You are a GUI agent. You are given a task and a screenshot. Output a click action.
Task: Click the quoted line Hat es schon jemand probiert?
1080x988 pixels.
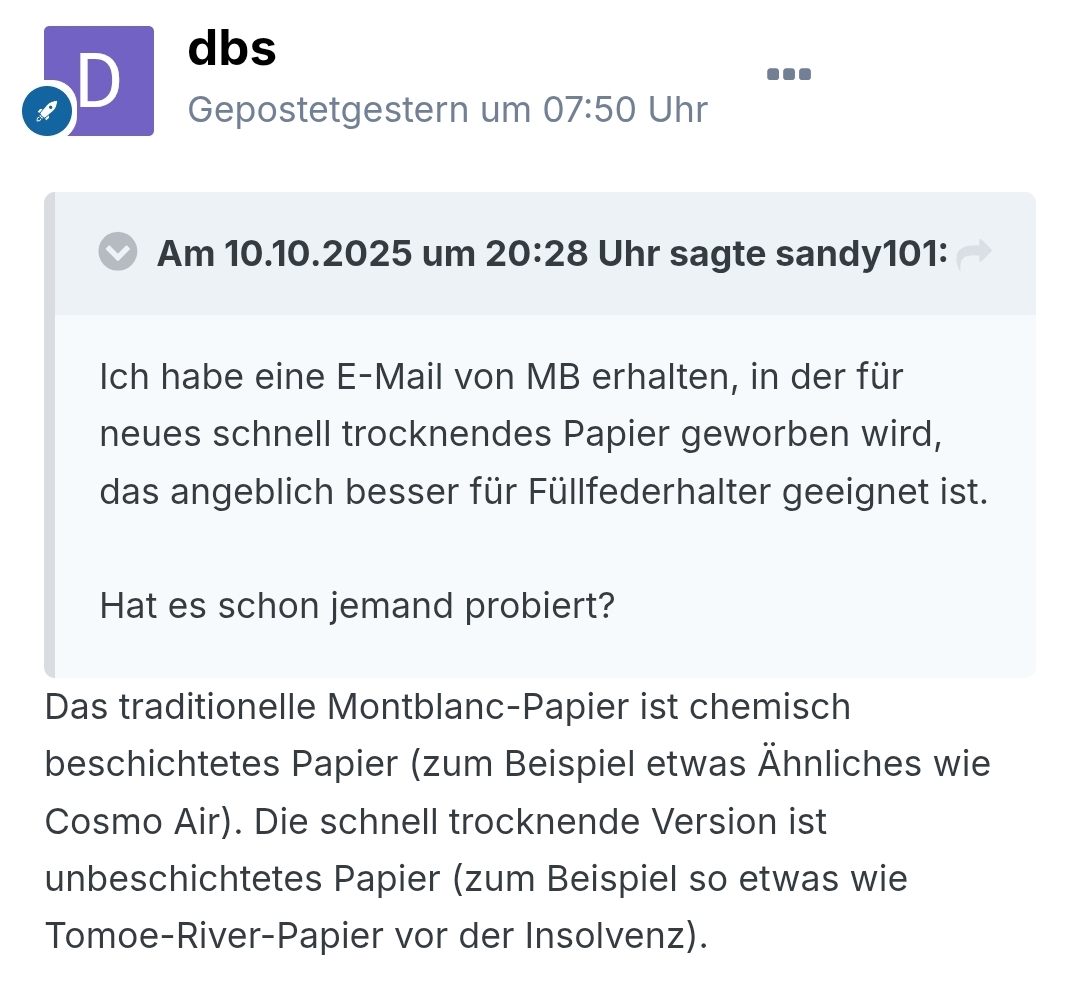[356, 605]
